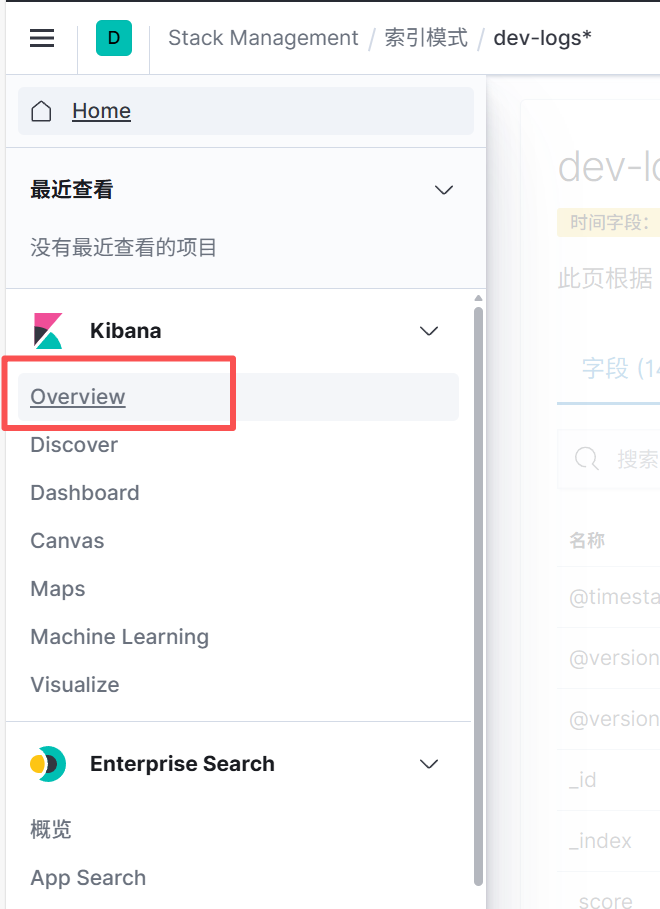Click the green D space avatar
The image size is (660, 909).
pyautogui.click(x=113, y=38)
